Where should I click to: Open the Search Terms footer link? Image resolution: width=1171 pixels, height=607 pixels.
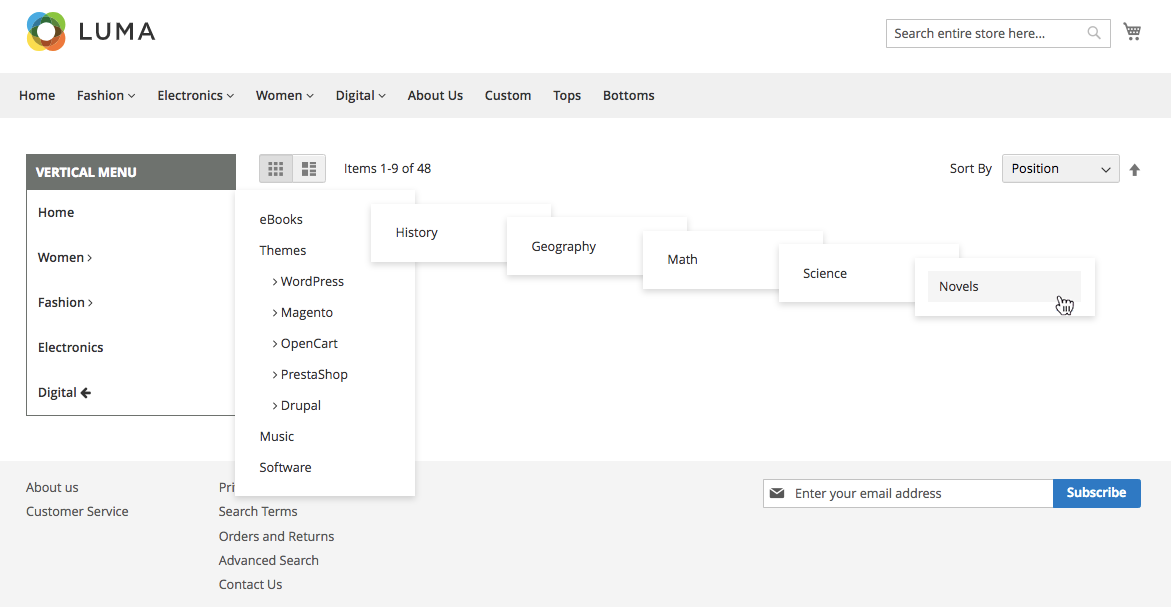point(258,511)
